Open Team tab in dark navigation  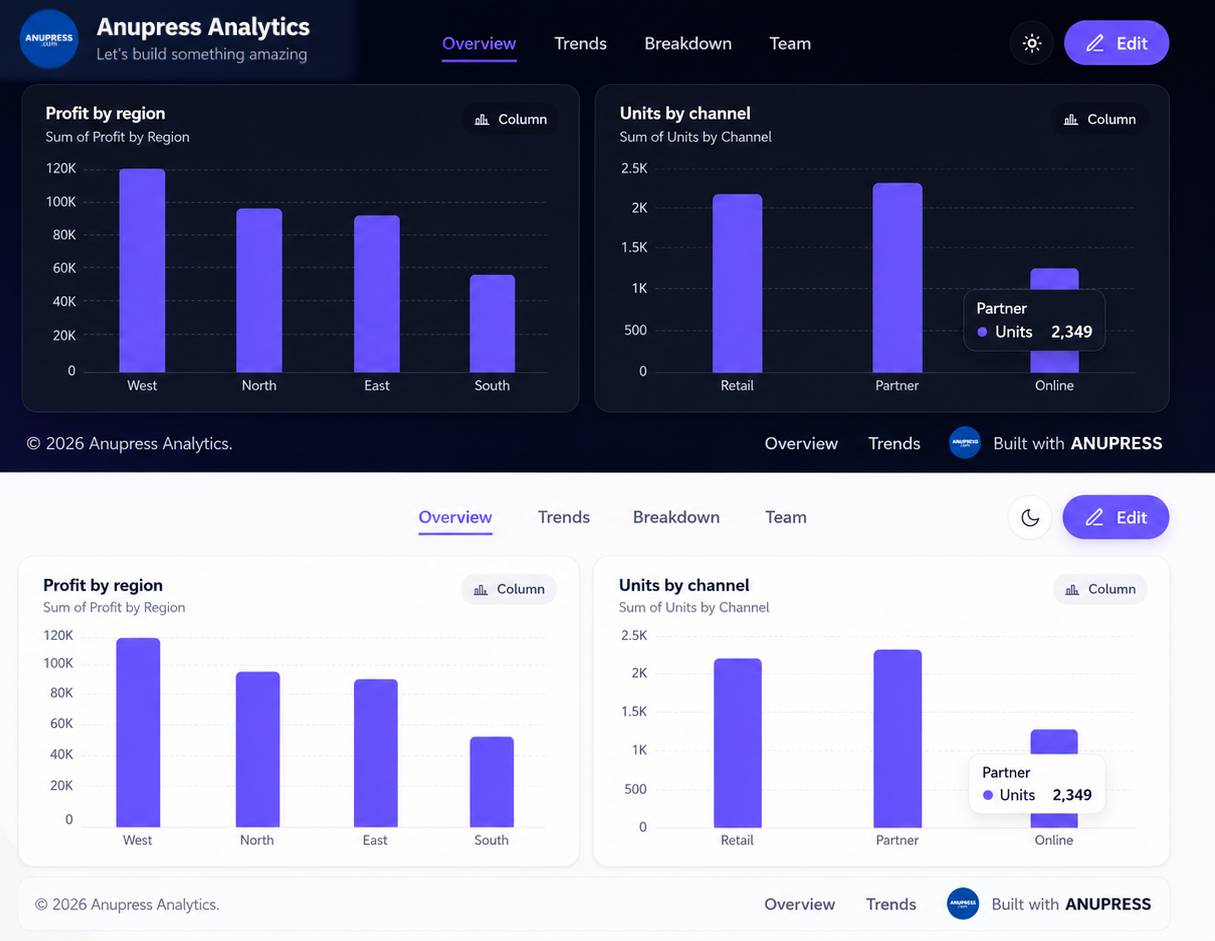pyautogui.click(x=790, y=43)
